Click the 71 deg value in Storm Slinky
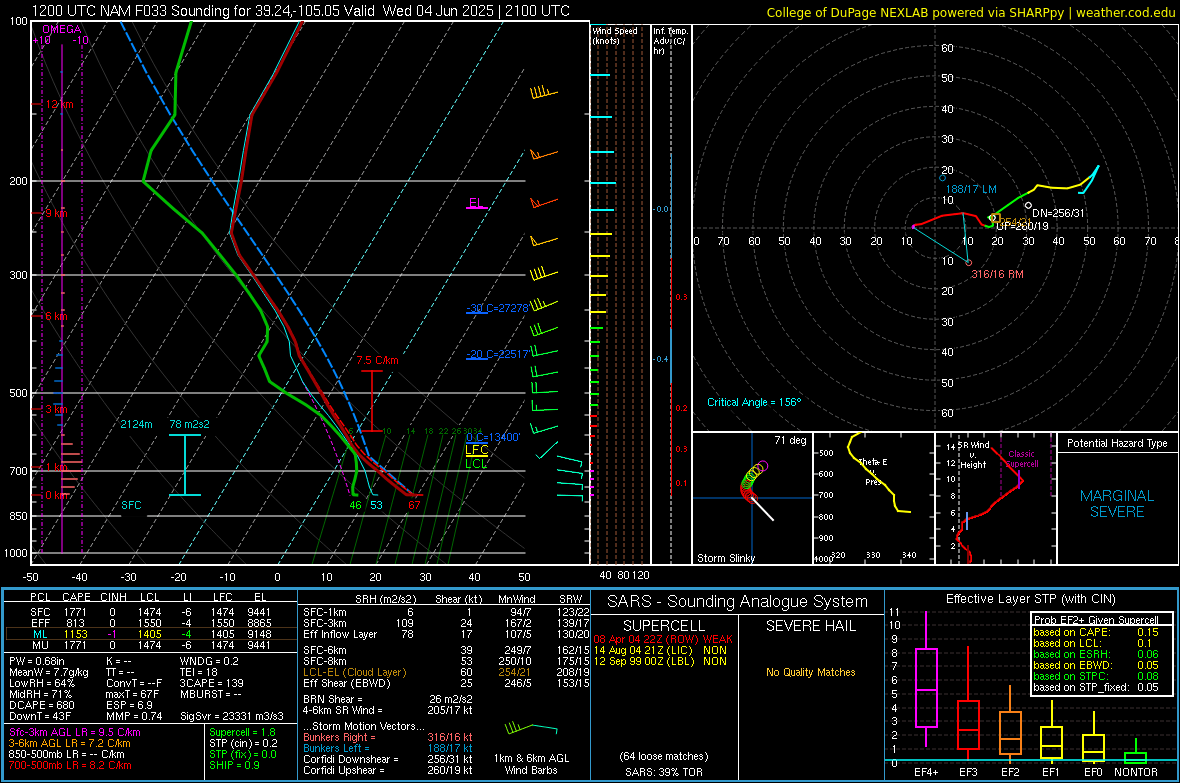 click(x=790, y=440)
